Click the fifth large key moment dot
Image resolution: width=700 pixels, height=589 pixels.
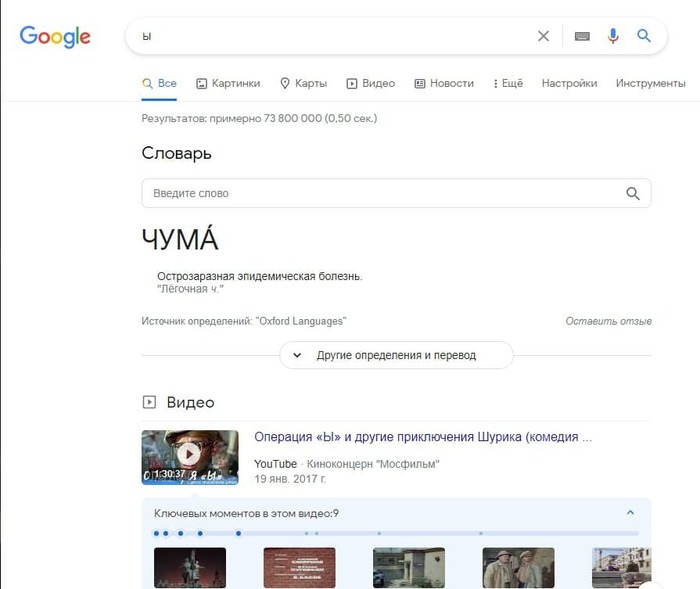tap(238, 533)
